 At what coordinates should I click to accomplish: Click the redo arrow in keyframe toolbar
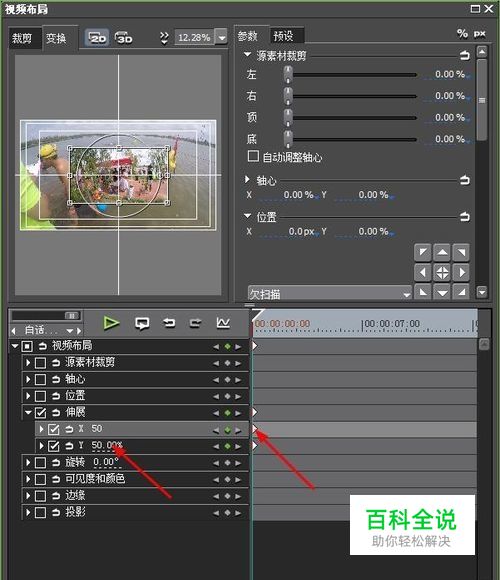point(196,323)
